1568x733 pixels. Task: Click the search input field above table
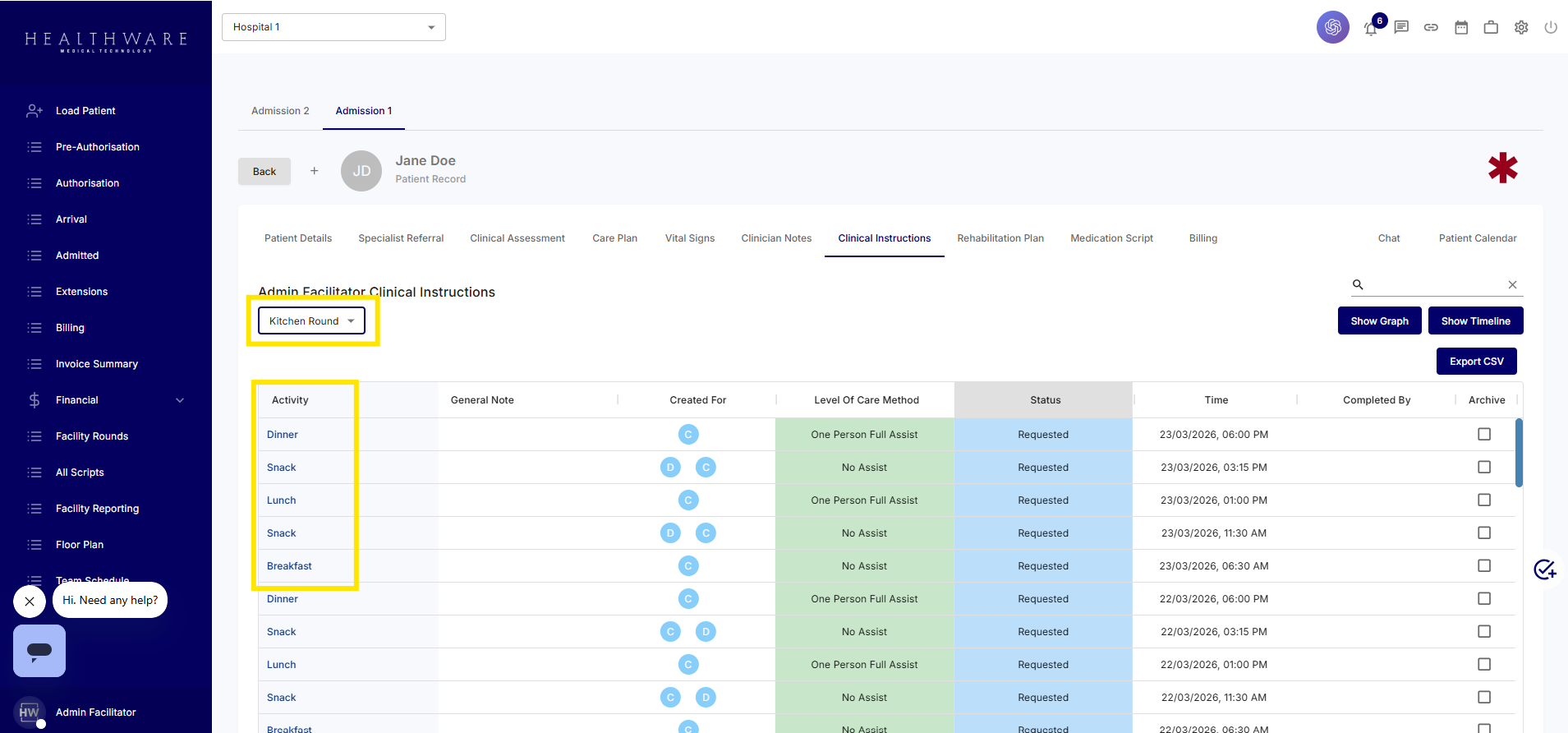click(x=1433, y=284)
